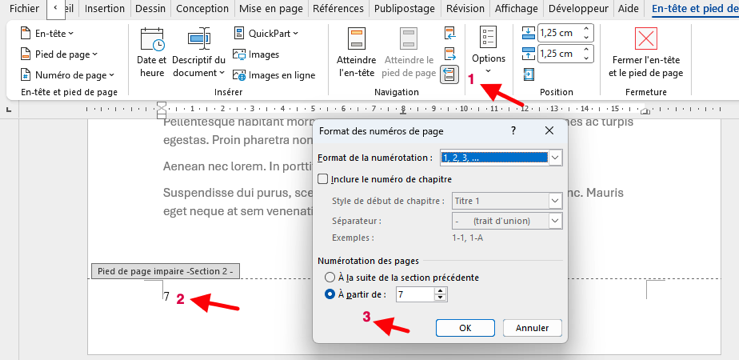Close header with Fermer l'en-tête button
739x360 pixels.
(646, 53)
